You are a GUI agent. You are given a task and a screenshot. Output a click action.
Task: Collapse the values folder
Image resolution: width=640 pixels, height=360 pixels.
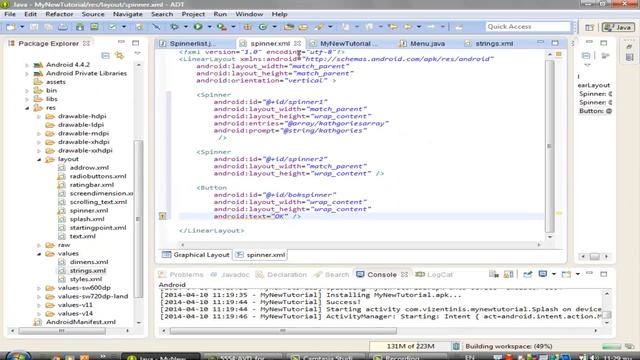click(39, 254)
